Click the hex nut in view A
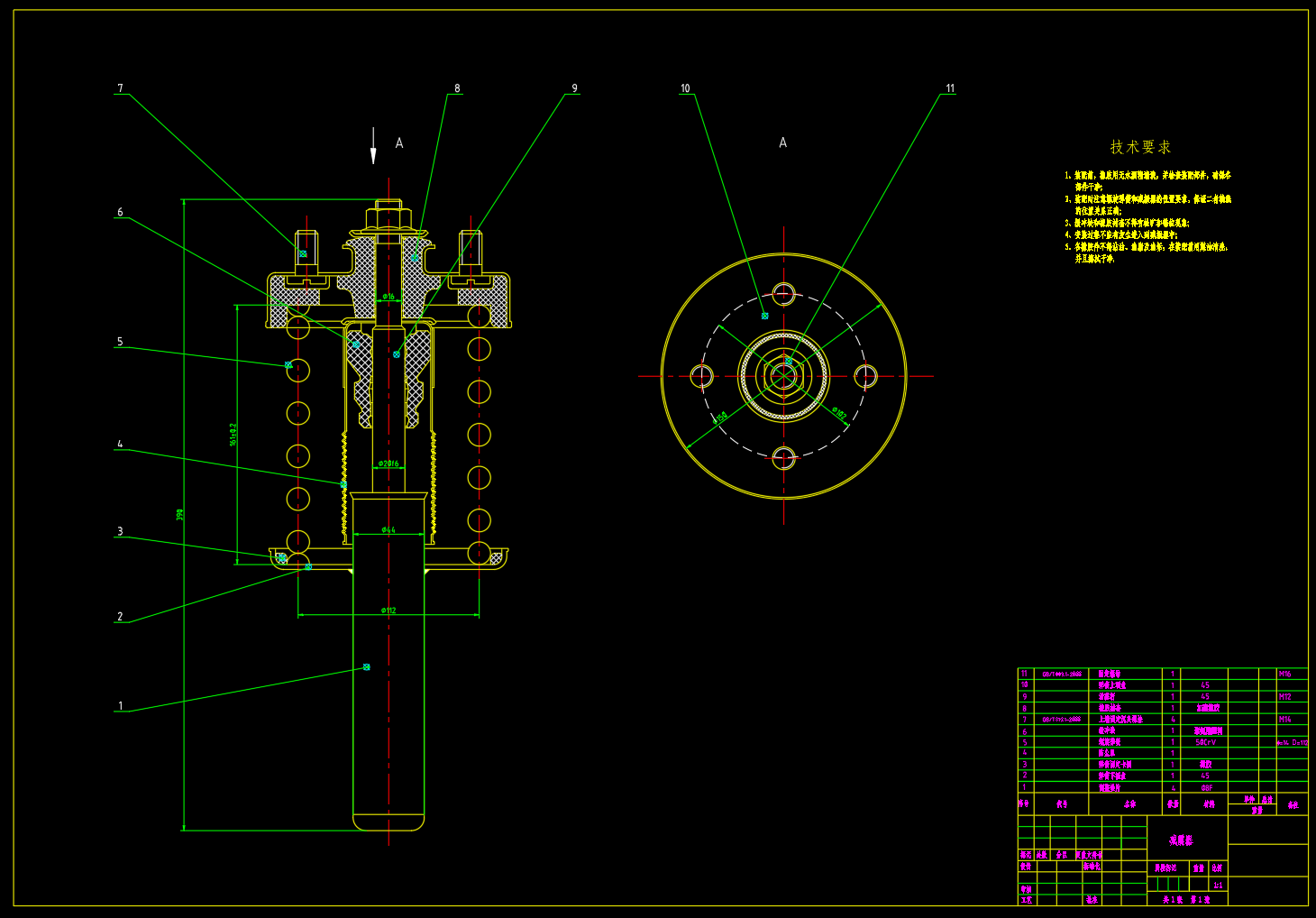The height and width of the screenshot is (918, 1316). pos(783,376)
